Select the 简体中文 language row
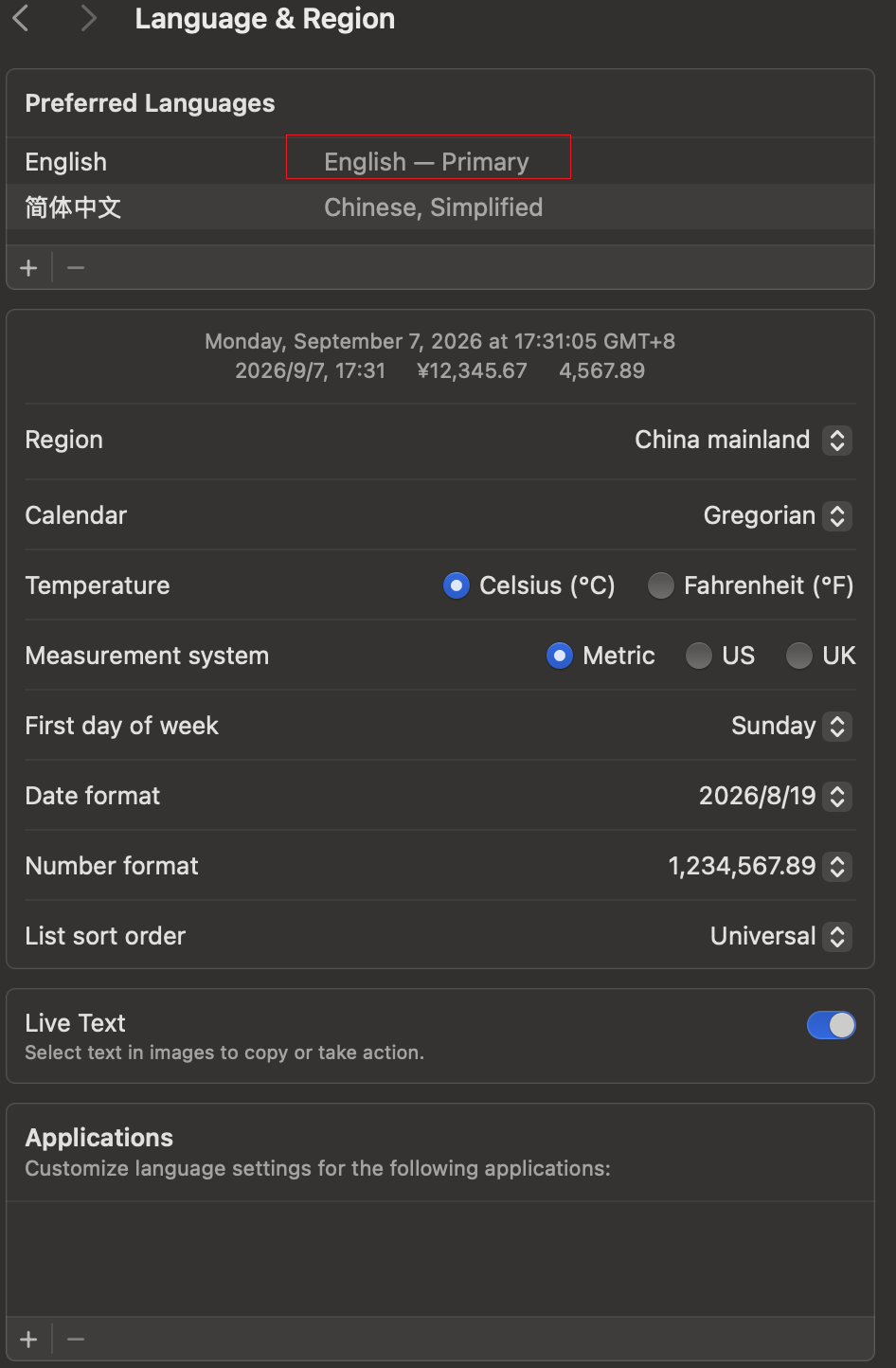Screen dimensions: 896x1368 tap(440, 207)
